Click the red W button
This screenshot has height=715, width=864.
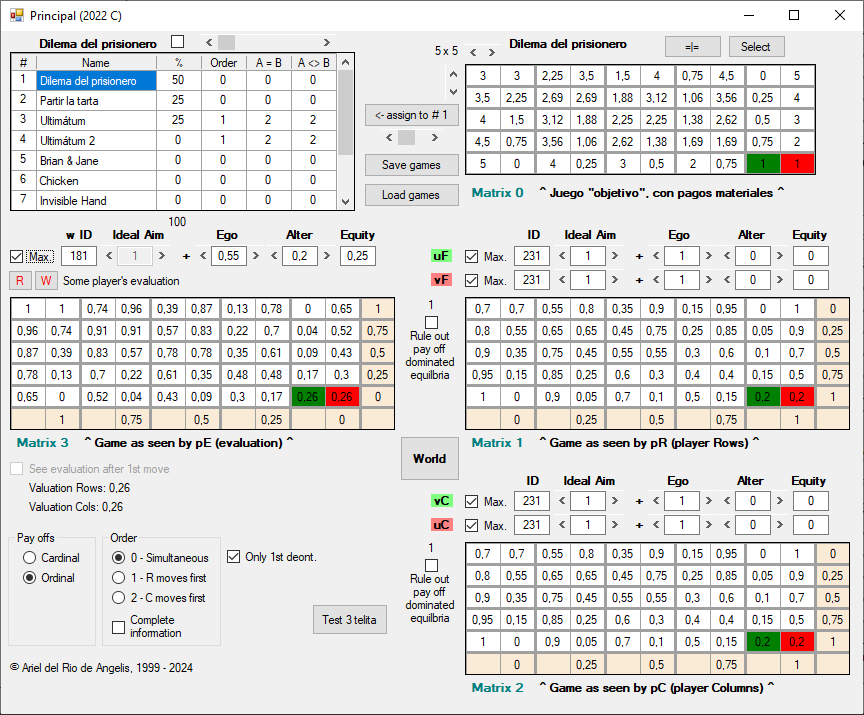[x=46, y=280]
